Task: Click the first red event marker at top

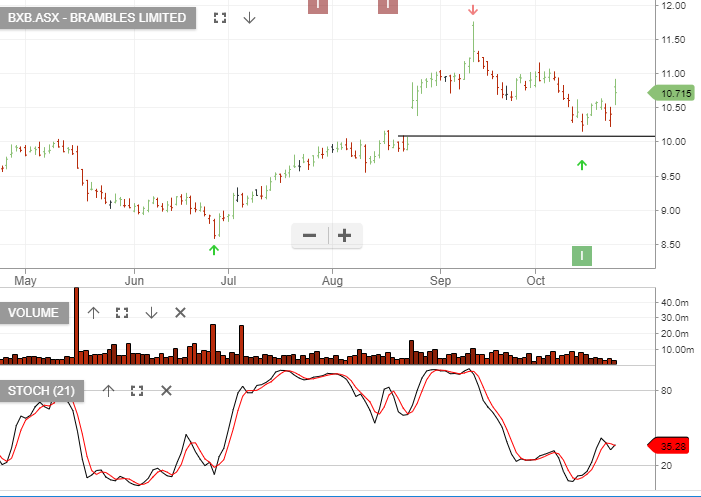Action: (317, 5)
